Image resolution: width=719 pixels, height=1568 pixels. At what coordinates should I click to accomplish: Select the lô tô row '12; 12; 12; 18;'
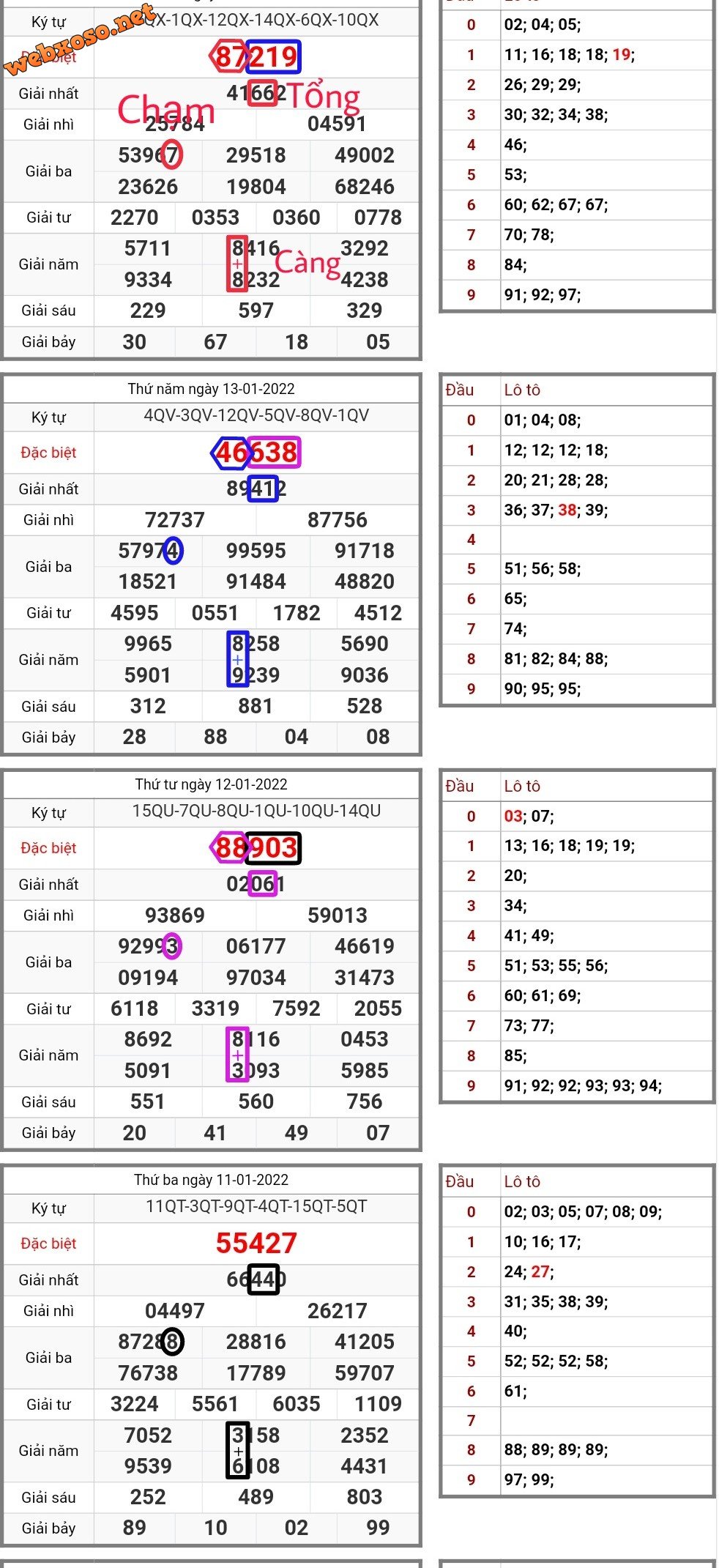tap(556, 450)
